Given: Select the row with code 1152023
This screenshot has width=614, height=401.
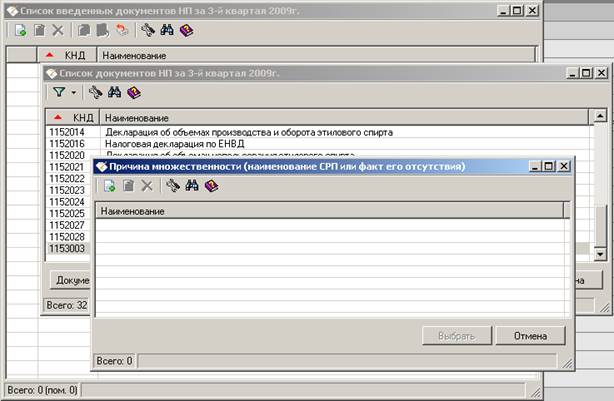Looking at the screenshot, I should tap(67, 190).
